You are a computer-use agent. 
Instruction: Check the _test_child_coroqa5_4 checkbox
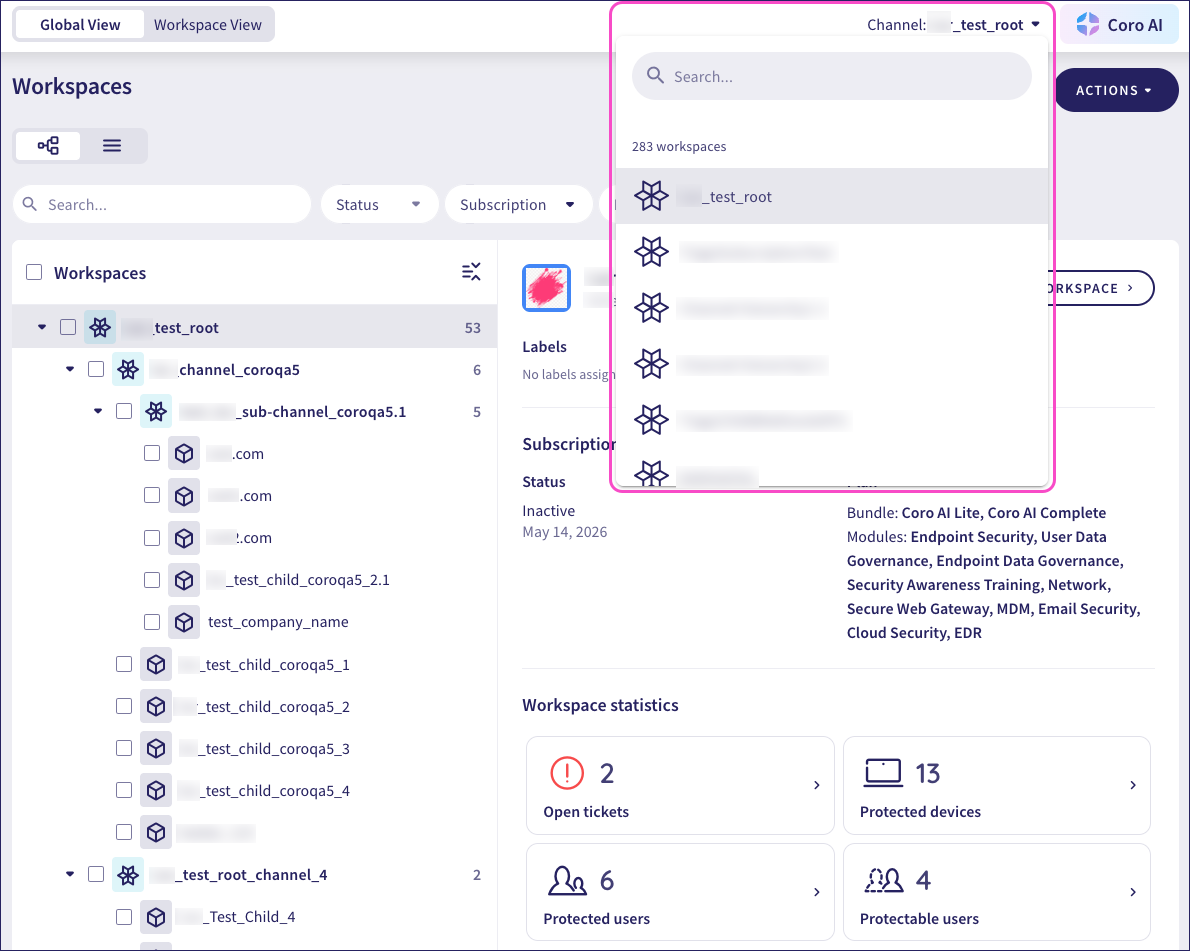coord(124,790)
